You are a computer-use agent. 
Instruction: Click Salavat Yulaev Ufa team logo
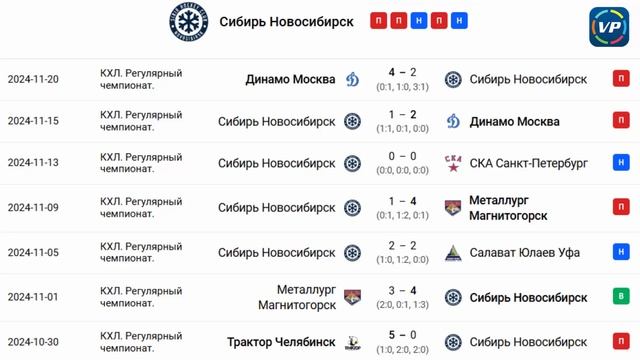tap(453, 253)
